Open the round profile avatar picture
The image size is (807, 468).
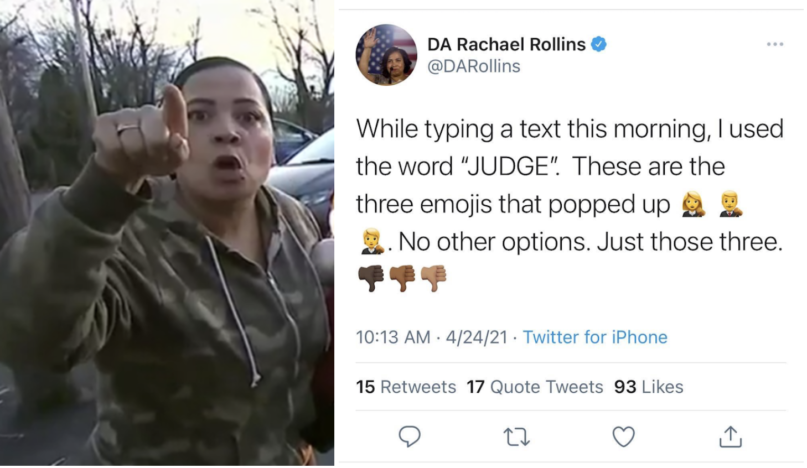pos(386,55)
